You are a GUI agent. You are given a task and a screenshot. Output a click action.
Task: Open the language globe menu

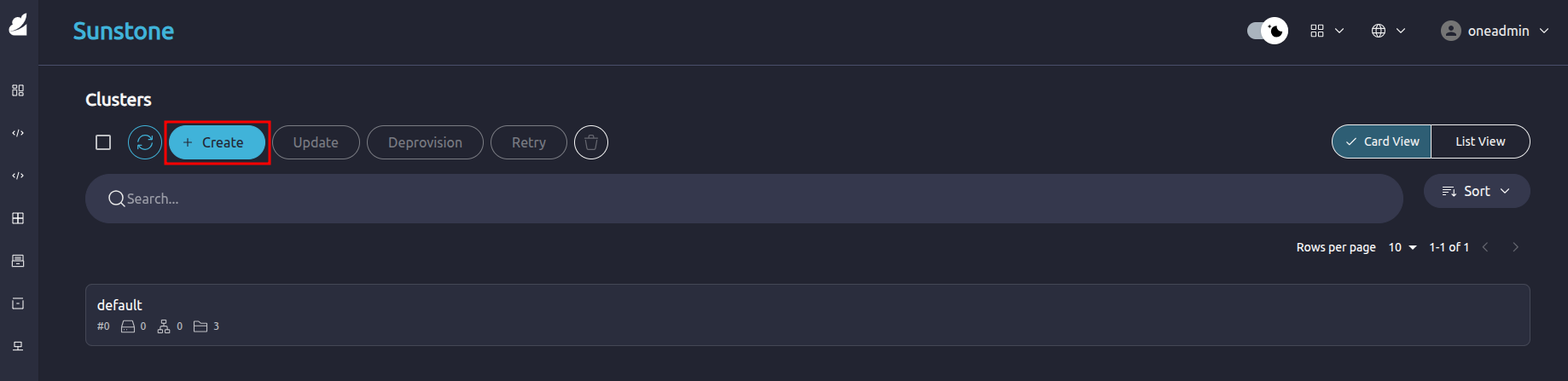pos(1388,31)
